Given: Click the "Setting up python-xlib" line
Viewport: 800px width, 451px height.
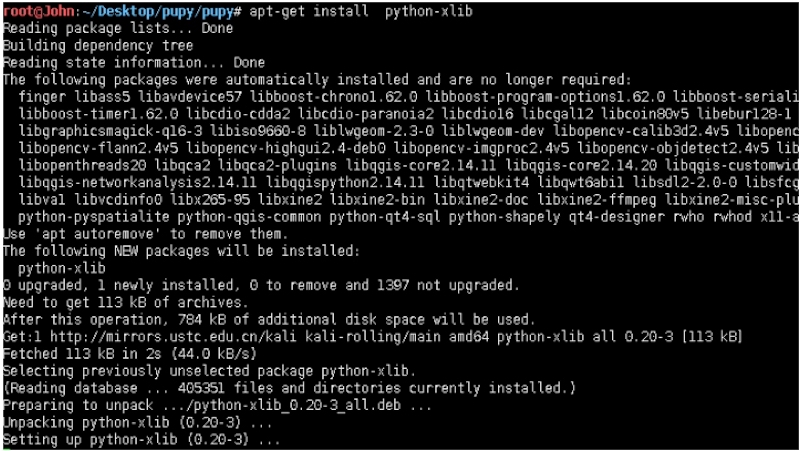Looking at the screenshot, I should 140,440.
